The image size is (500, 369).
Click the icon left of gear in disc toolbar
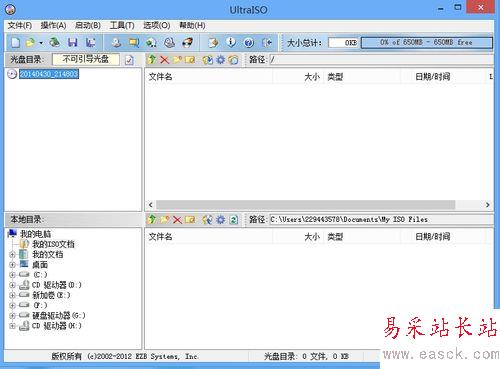(208, 60)
